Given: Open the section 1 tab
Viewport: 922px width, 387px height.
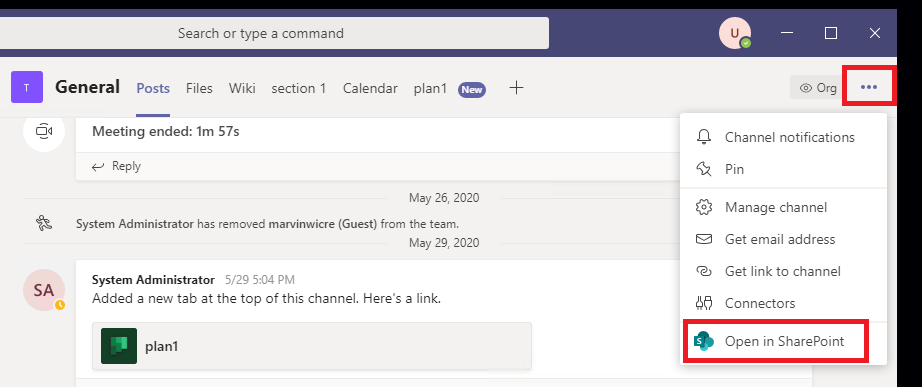Looking at the screenshot, I should (299, 88).
